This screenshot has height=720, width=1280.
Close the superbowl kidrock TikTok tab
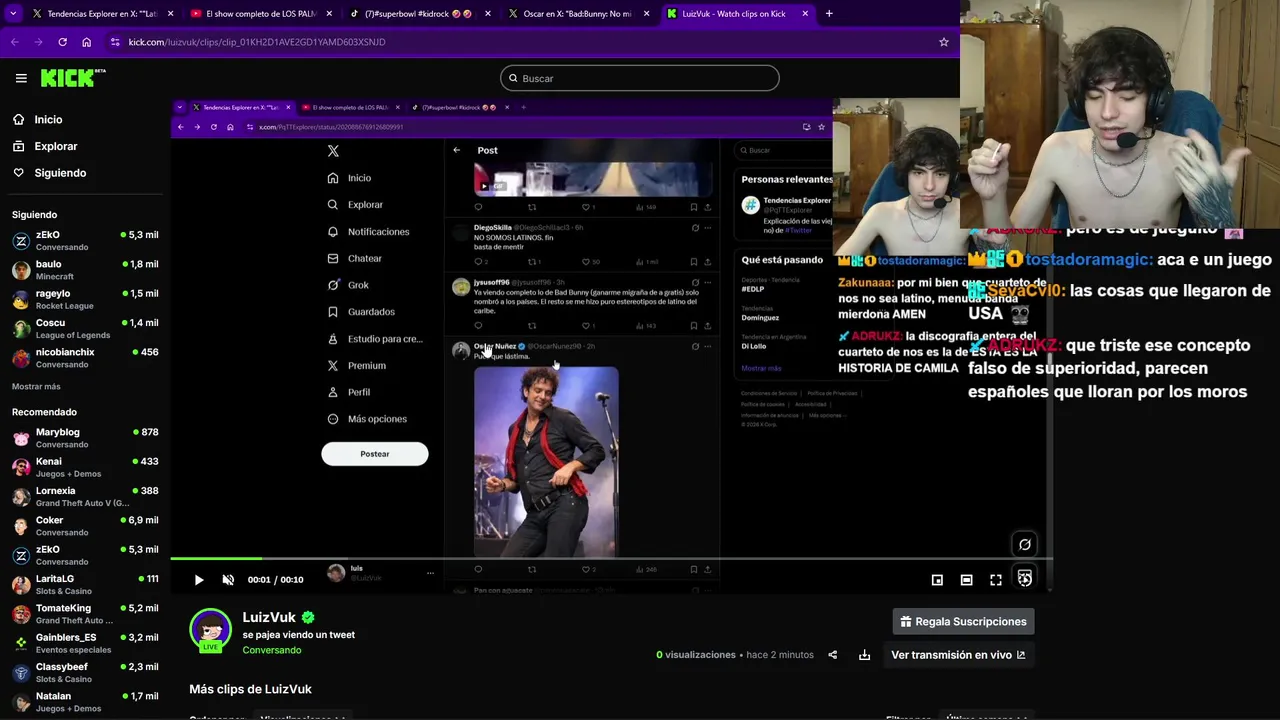[x=487, y=14]
